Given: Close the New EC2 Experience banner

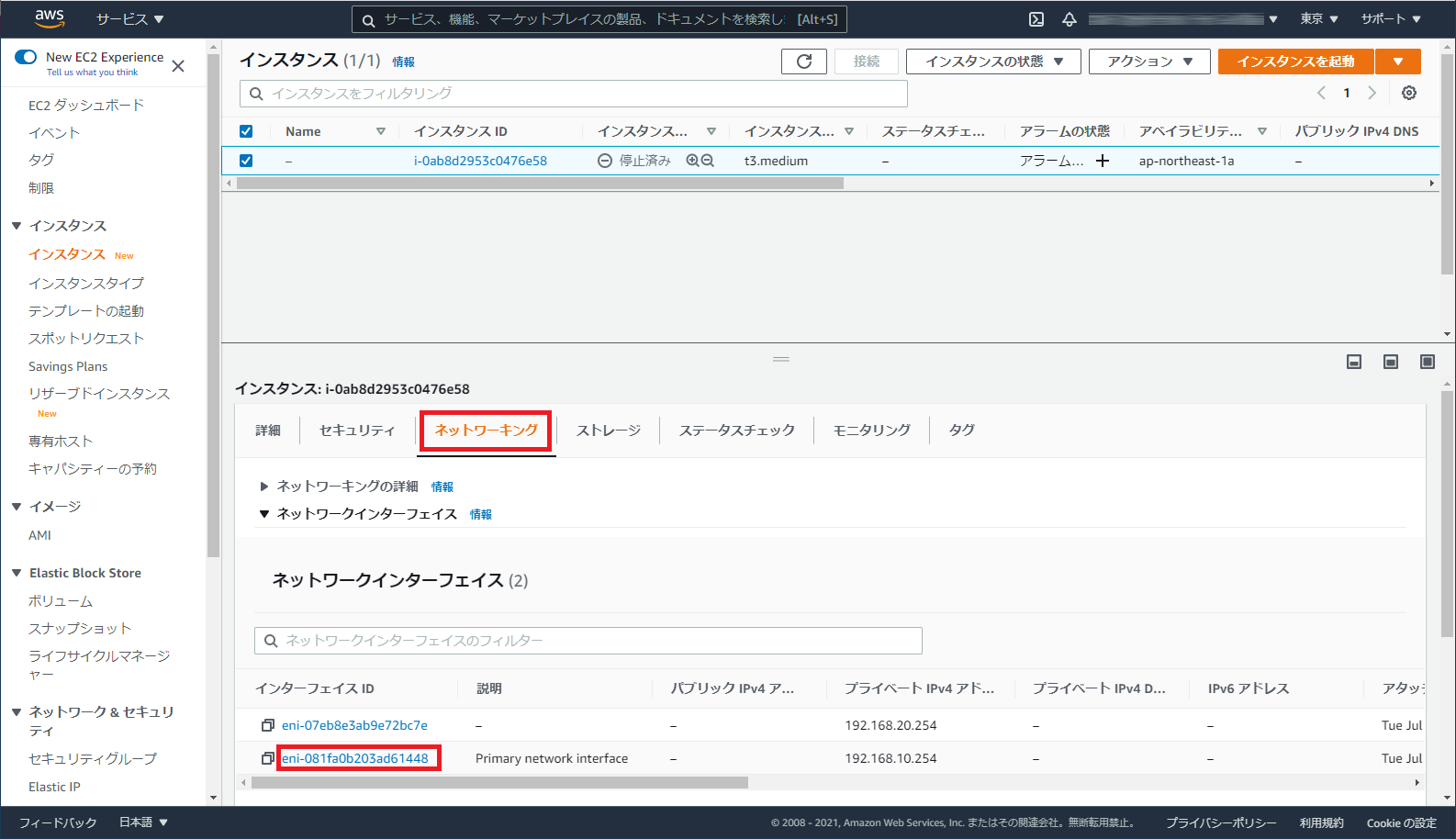Looking at the screenshot, I should (178, 66).
